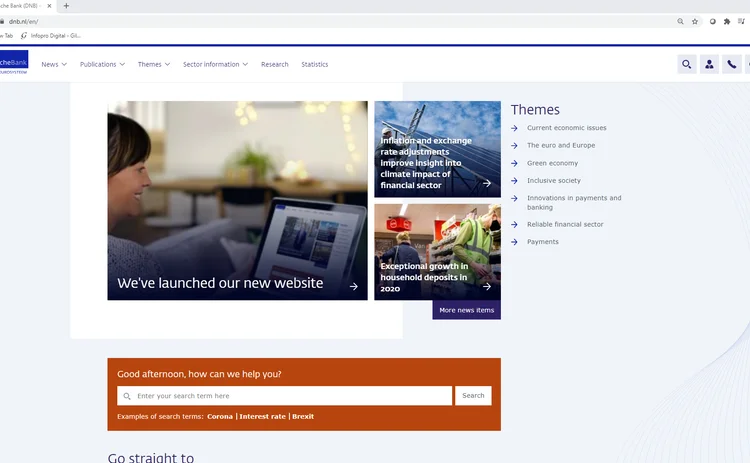This screenshot has height=463, width=750.
Task: Click the search term input field
Action: pyautogui.click(x=285, y=396)
